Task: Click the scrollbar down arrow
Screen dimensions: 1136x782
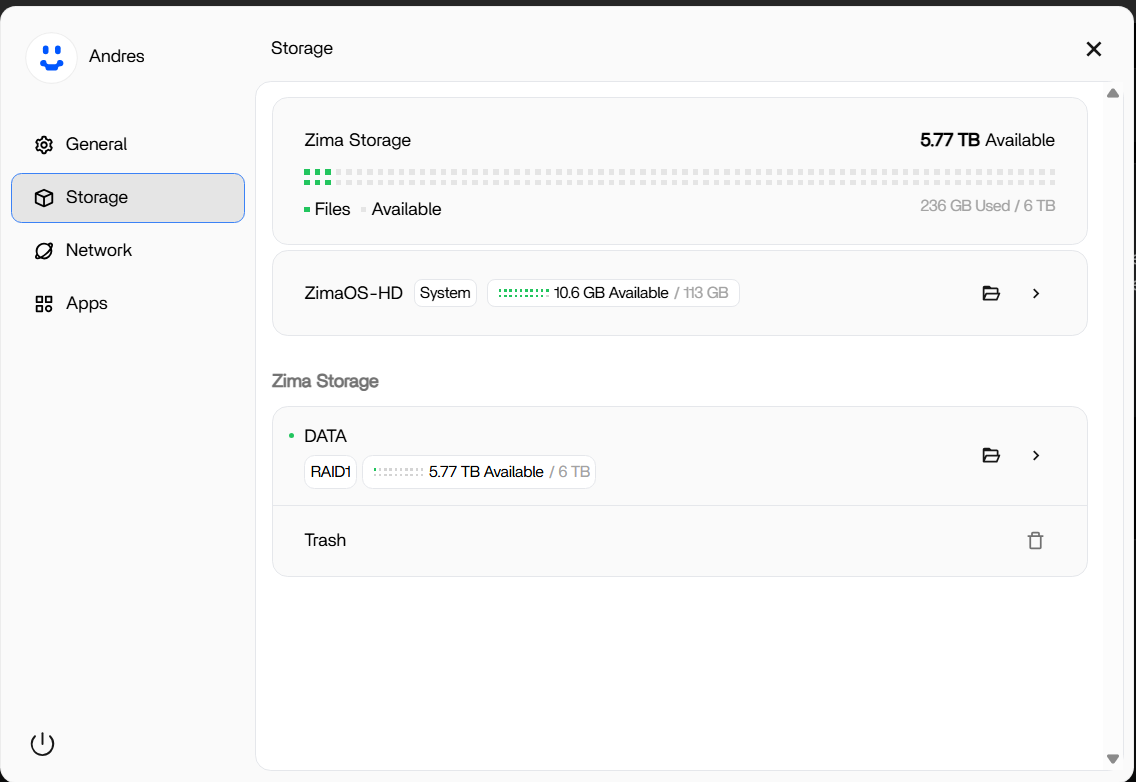Action: (1112, 759)
